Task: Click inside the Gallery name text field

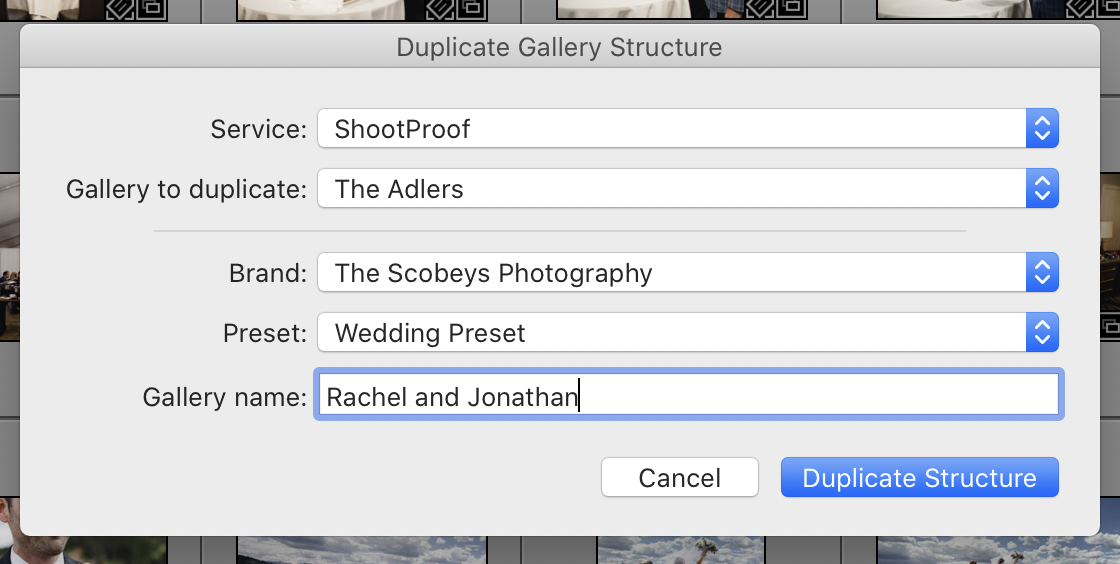Action: point(689,394)
